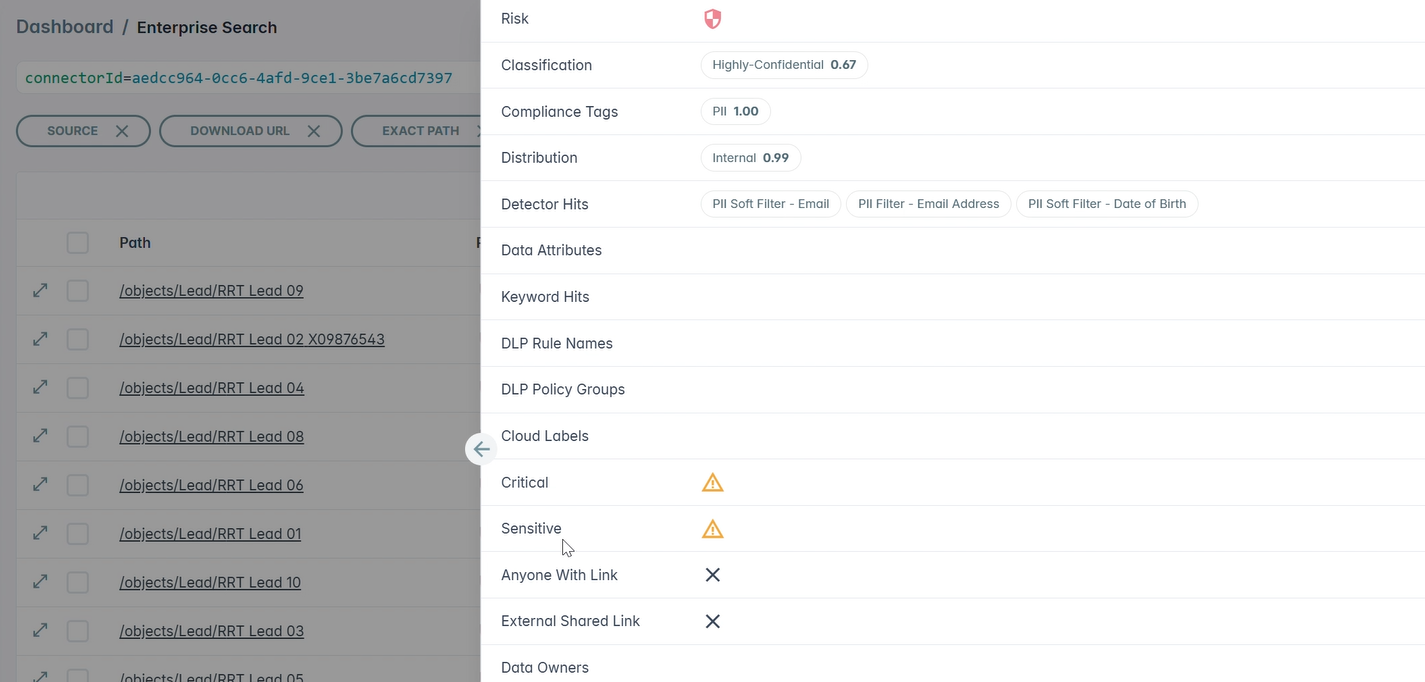Expand row RRT Lead 04 details
Image resolution: width=1425 pixels, height=682 pixels.
point(40,387)
